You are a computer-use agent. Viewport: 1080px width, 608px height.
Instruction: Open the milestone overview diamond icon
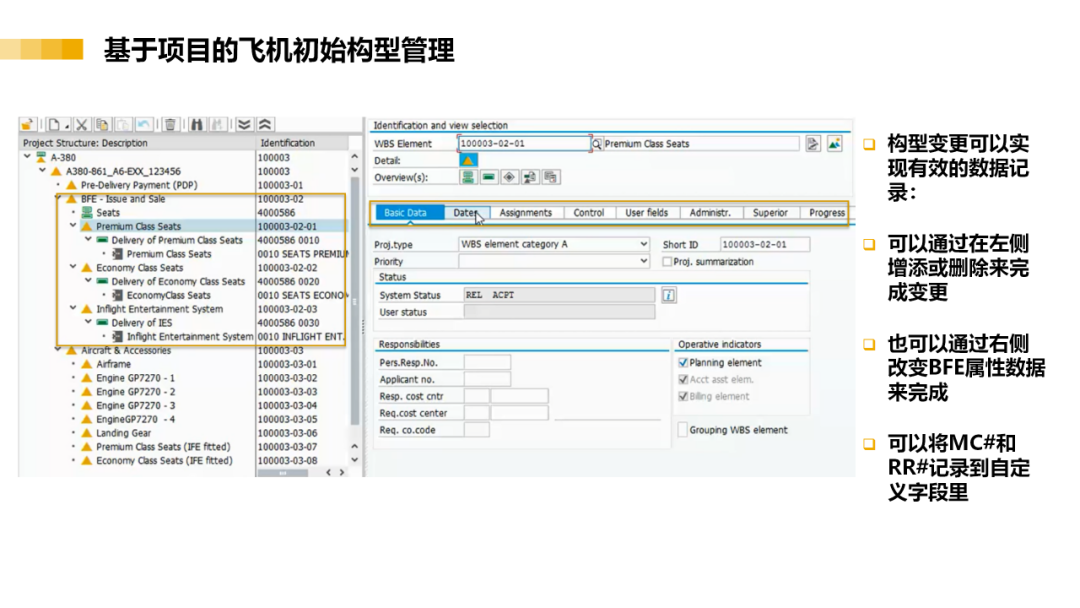click(509, 178)
